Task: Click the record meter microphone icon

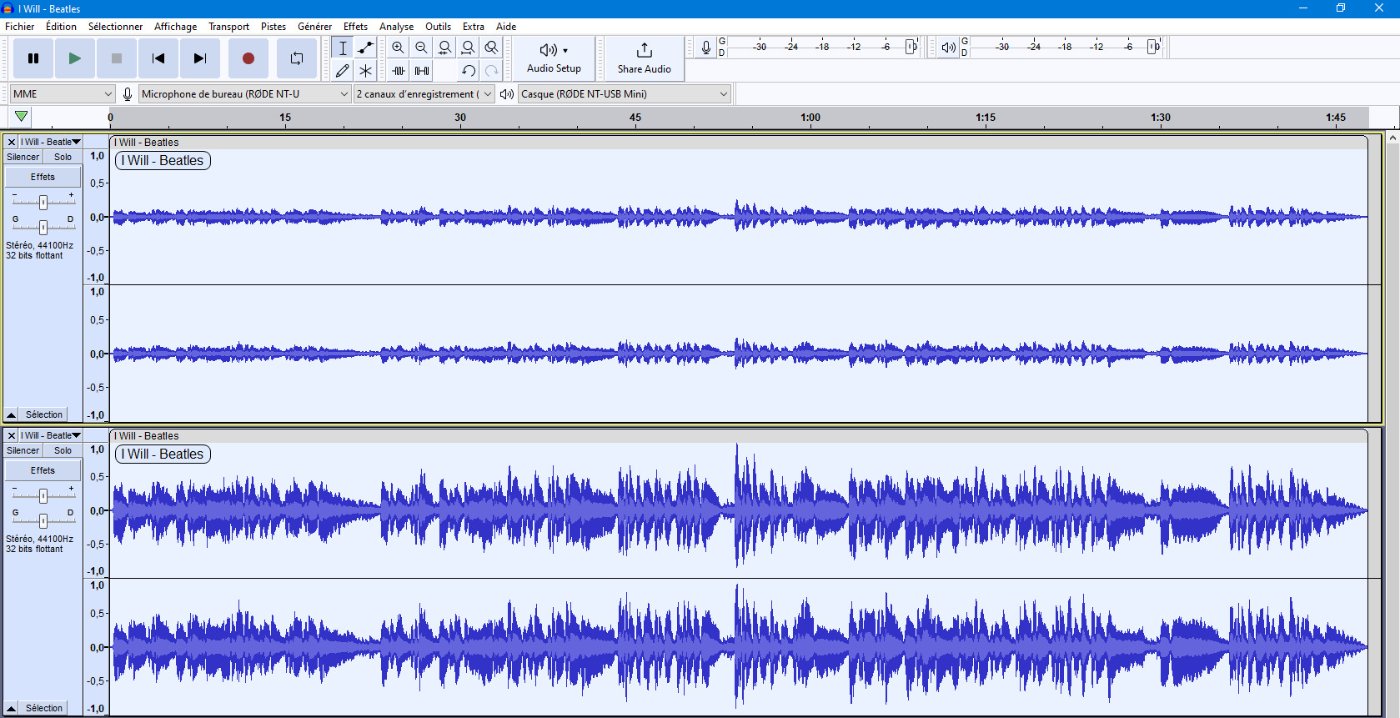Action: 707,47
